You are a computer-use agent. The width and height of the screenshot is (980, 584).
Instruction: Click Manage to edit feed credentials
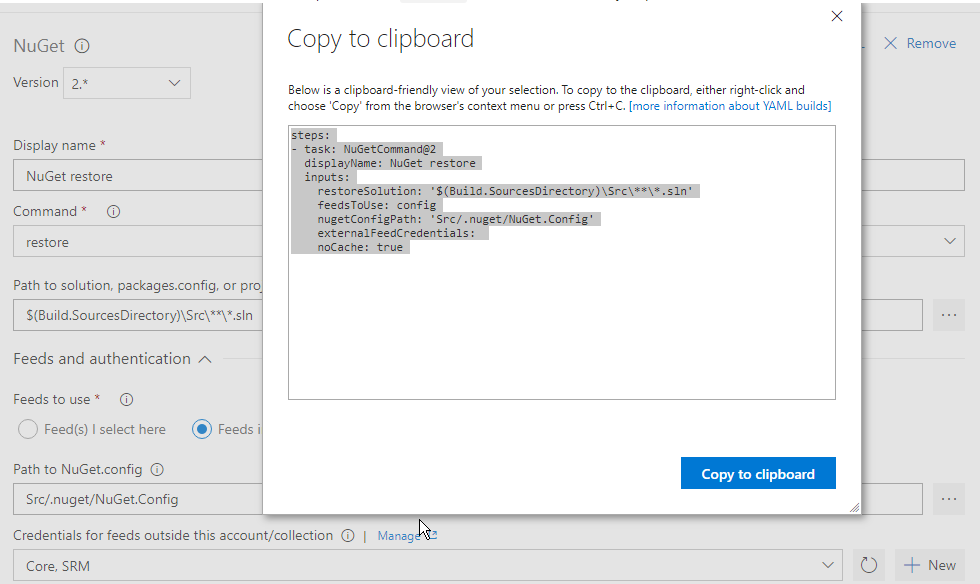coord(399,535)
